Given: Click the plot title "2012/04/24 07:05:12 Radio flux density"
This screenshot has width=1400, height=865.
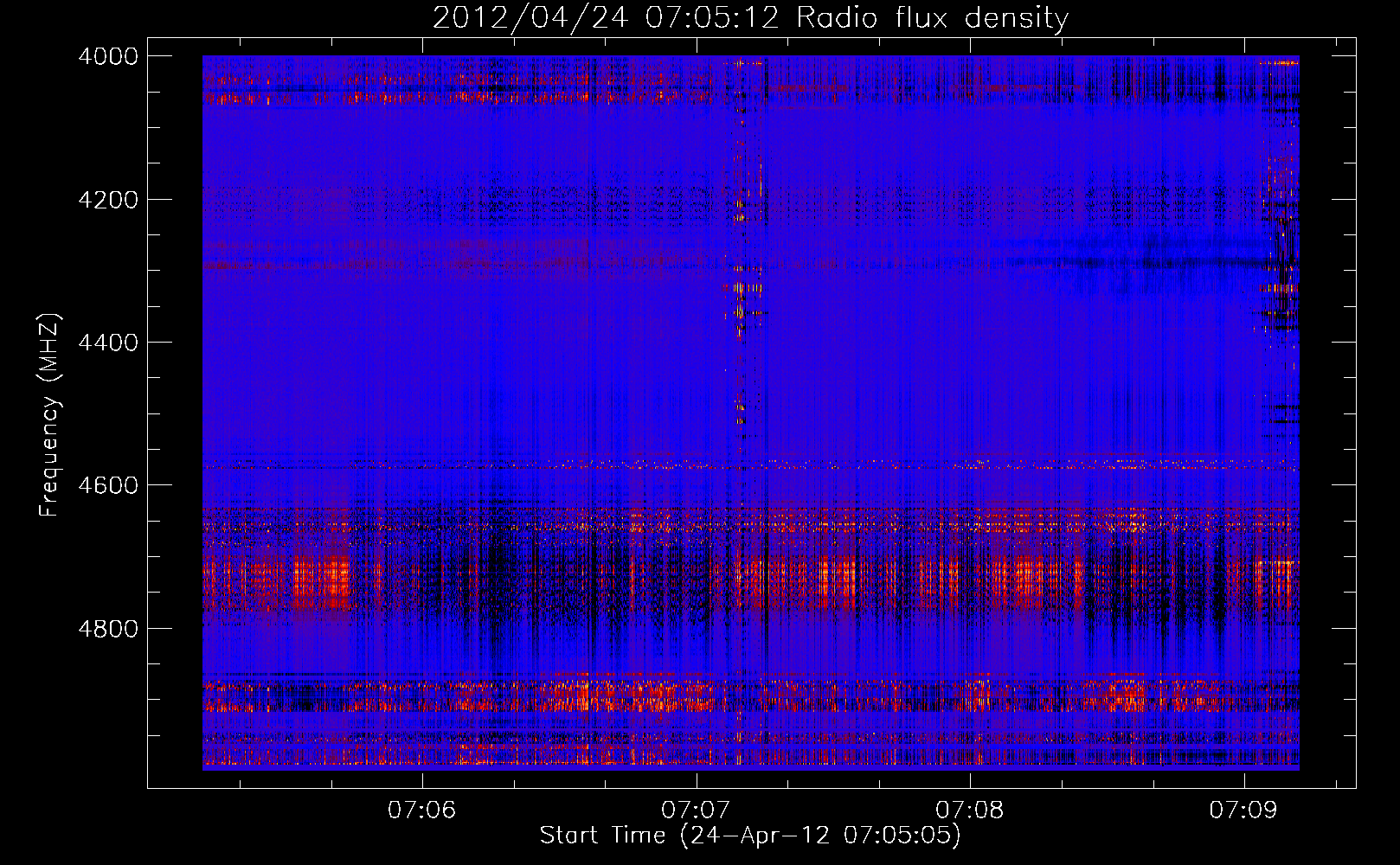Looking at the screenshot, I should [750, 18].
